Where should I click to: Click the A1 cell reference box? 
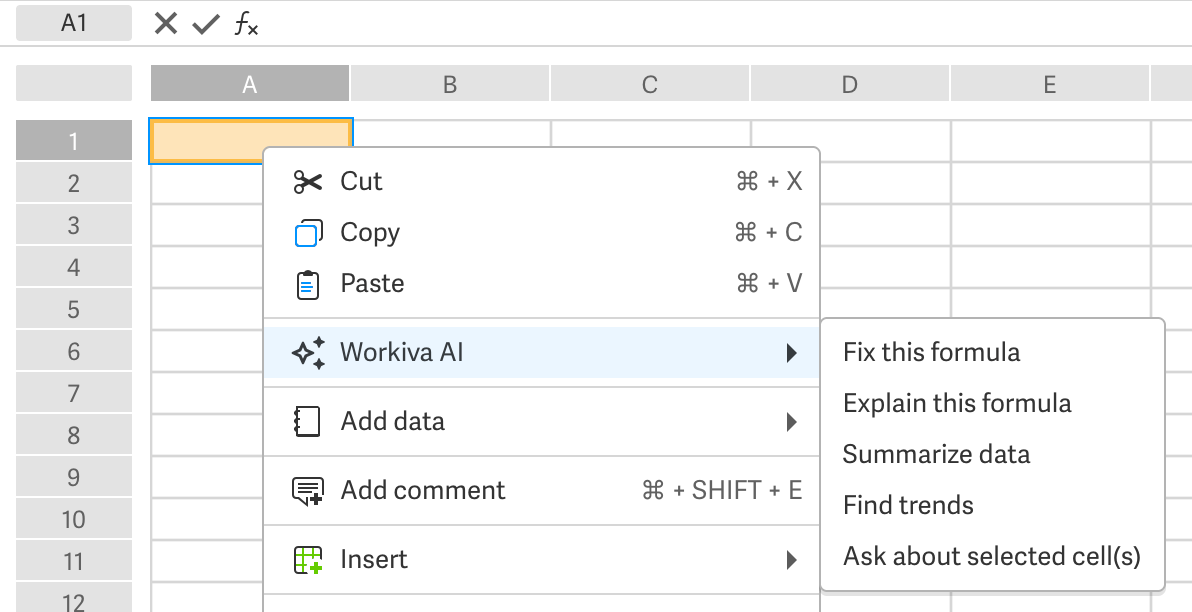[74, 24]
